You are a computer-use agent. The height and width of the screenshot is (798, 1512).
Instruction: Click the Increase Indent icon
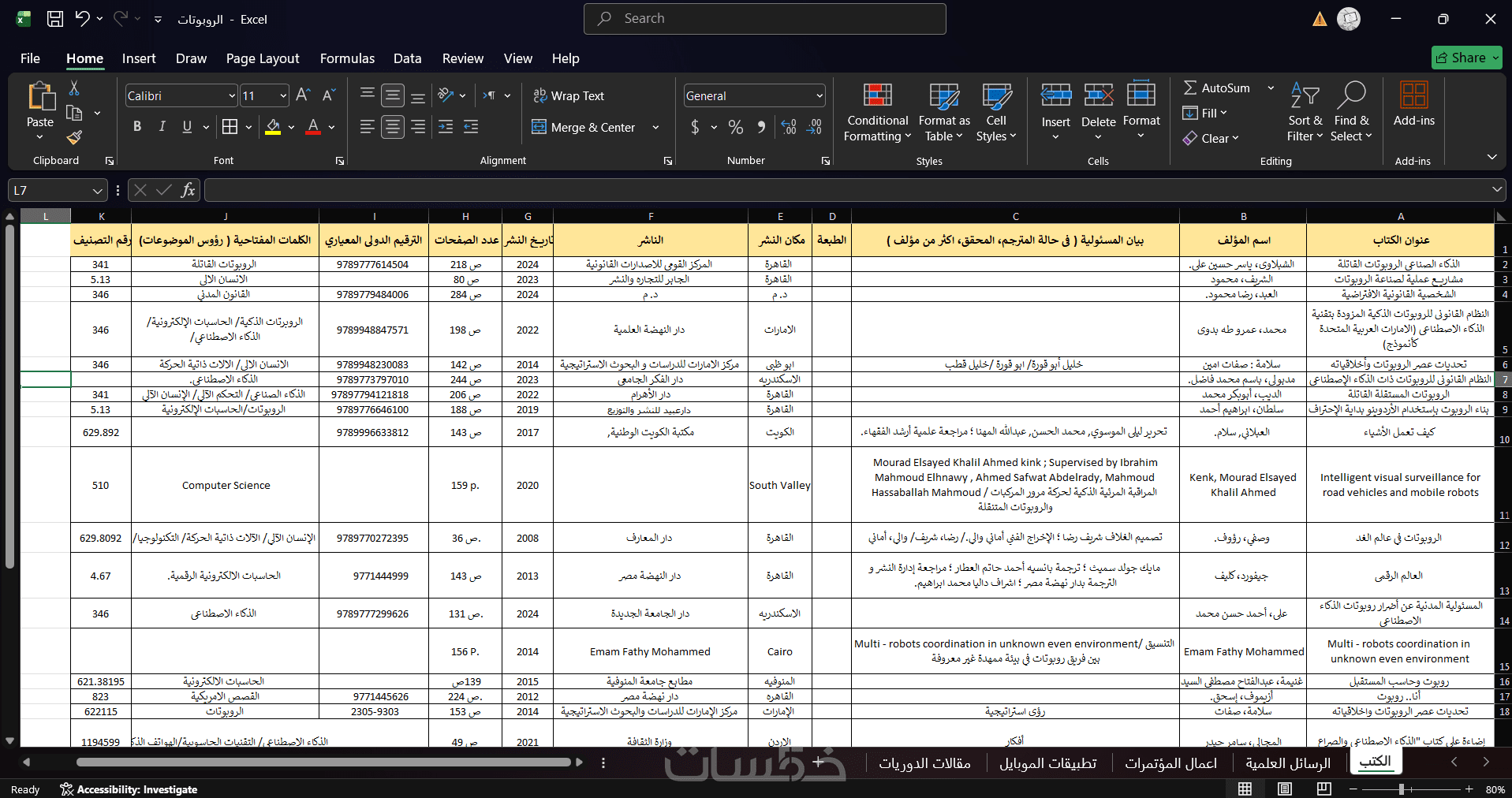[x=471, y=127]
